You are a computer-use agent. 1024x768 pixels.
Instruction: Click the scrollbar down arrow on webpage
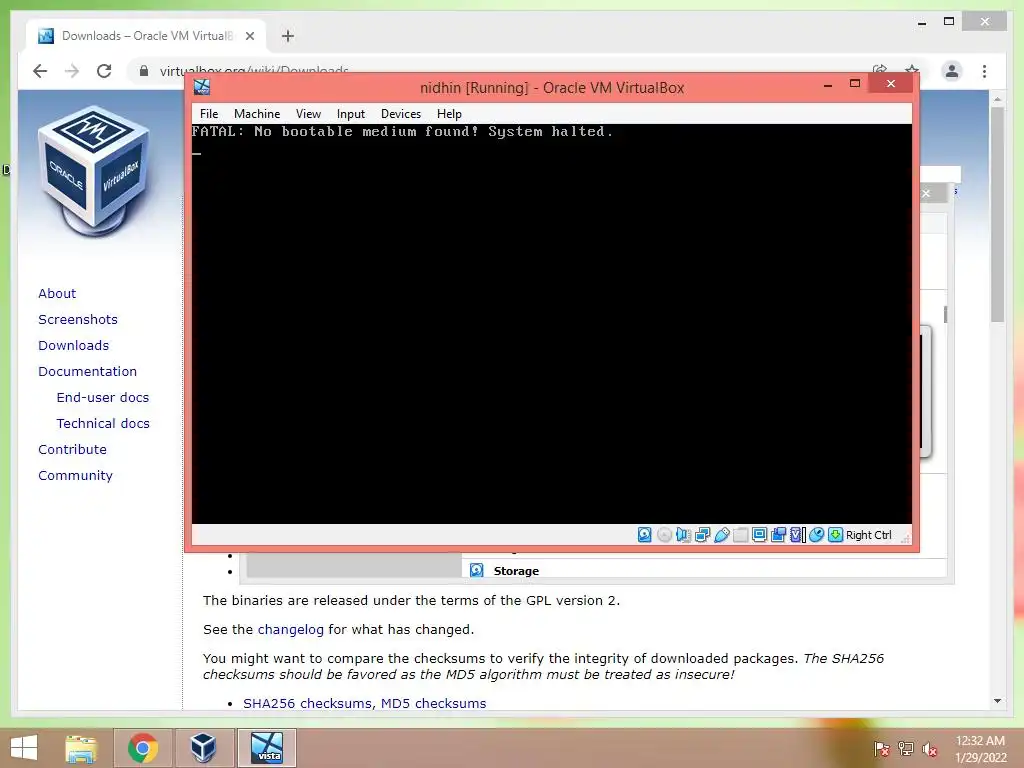click(997, 701)
